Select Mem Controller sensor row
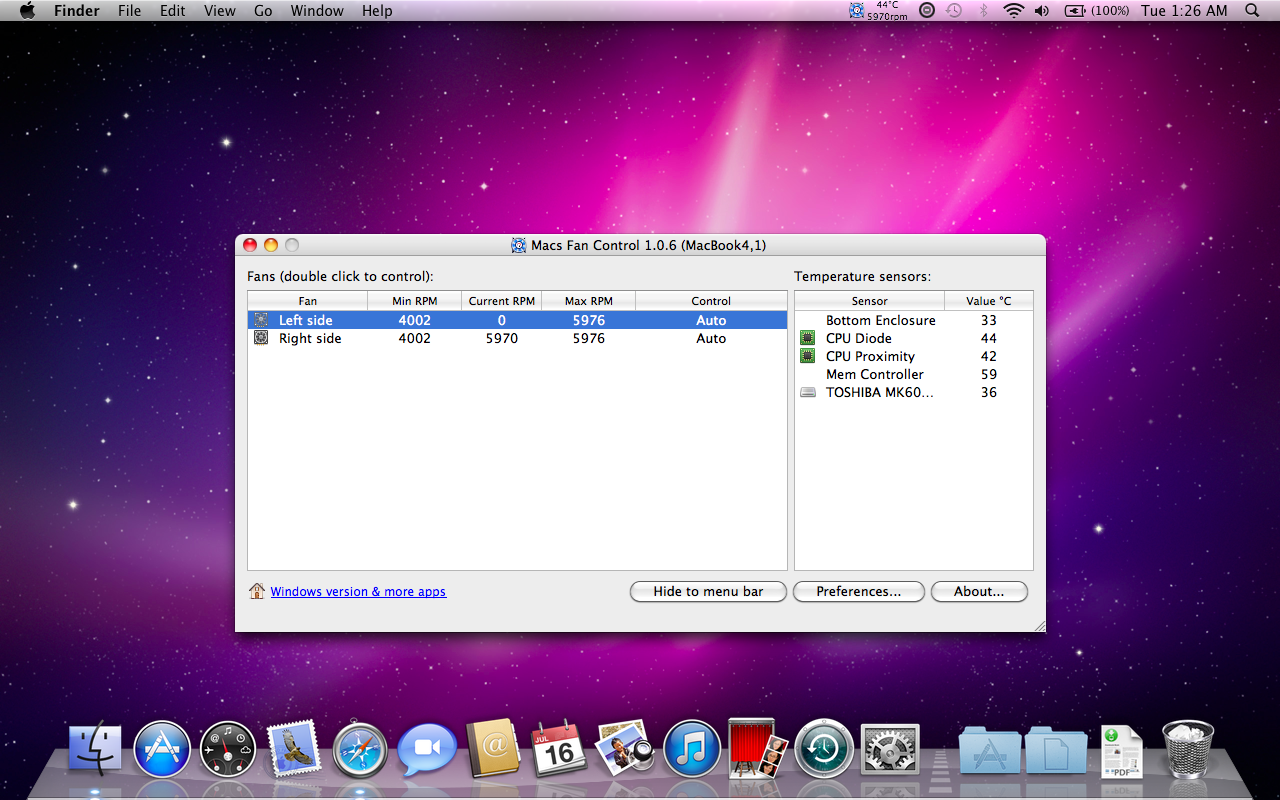The height and width of the screenshot is (800, 1280). coord(914,374)
